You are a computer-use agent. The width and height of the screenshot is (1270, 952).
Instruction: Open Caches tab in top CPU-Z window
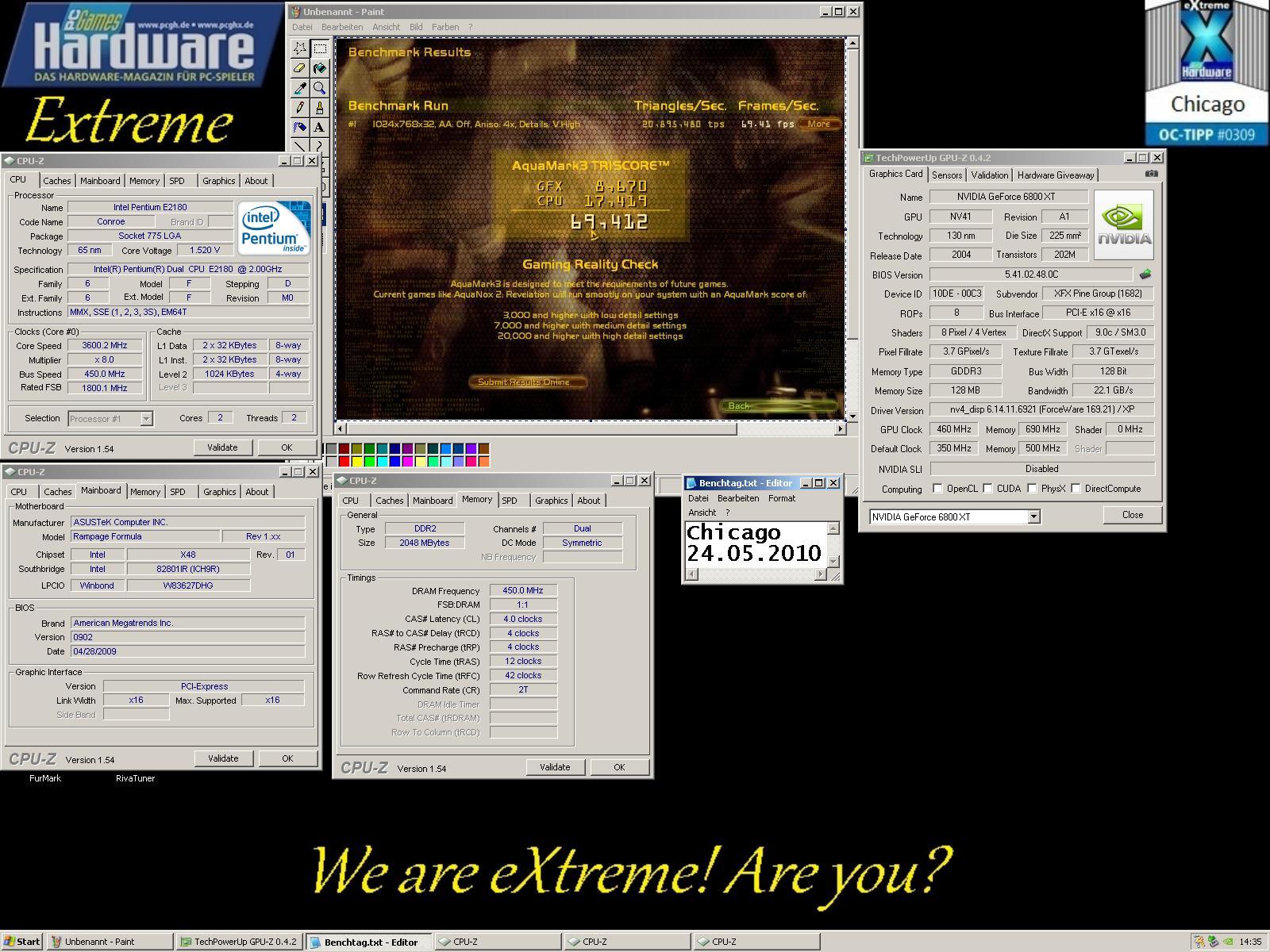tap(57, 181)
